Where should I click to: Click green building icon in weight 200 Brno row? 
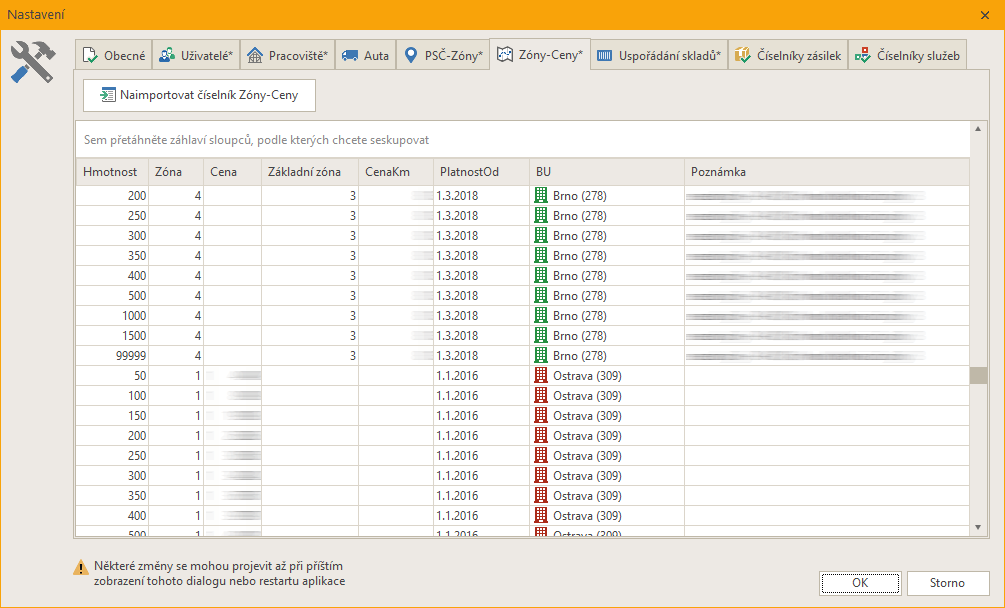pos(542,195)
